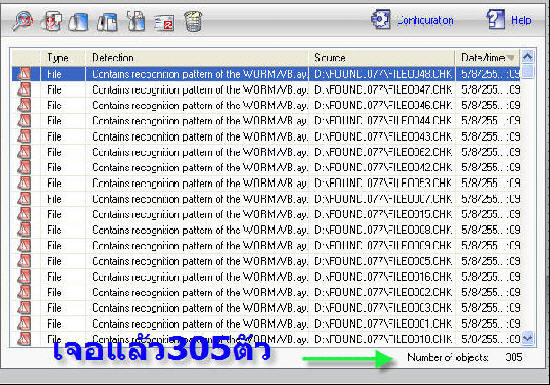Image resolution: width=550 pixels, height=385 pixels.
Task: Select source D:\FOUND.077\FILE0016.CHK
Action: coord(383,277)
